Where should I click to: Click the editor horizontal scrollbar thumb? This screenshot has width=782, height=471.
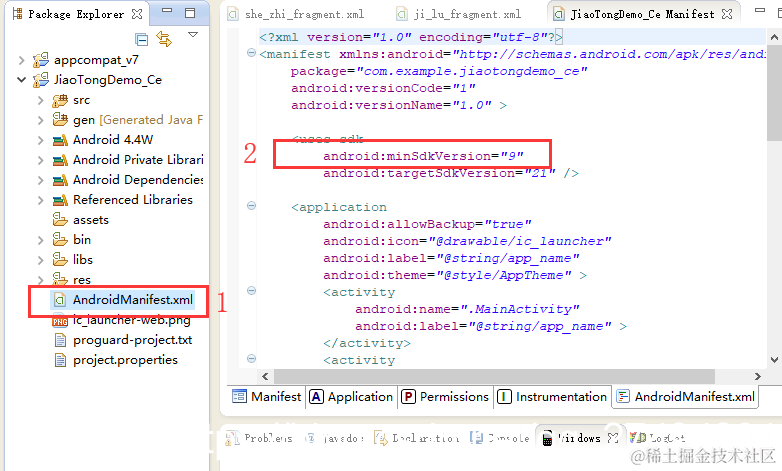tap(494, 376)
